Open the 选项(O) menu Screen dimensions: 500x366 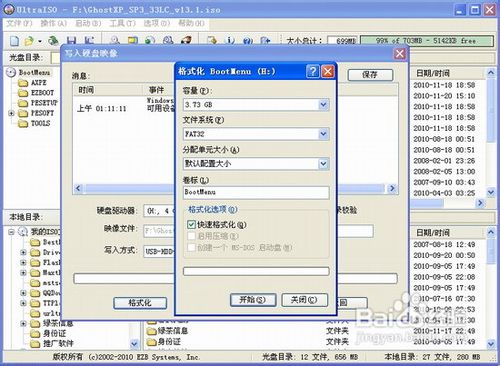point(157,23)
